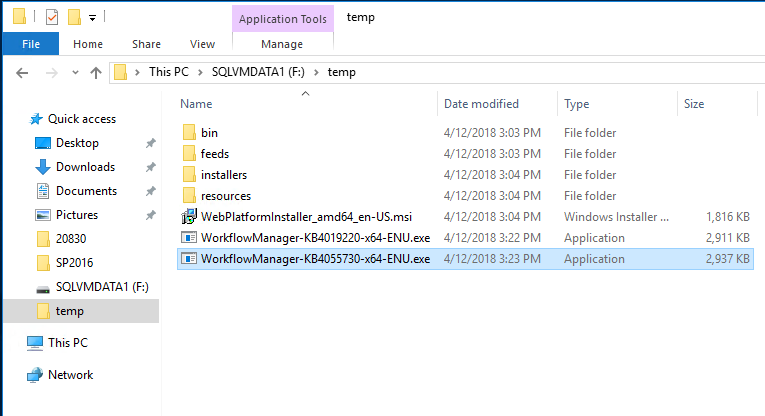Click the Forward navigation arrow
Image resolution: width=765 pixels, height=416 pixels.
pyautogui.click(x=51, y=73)
